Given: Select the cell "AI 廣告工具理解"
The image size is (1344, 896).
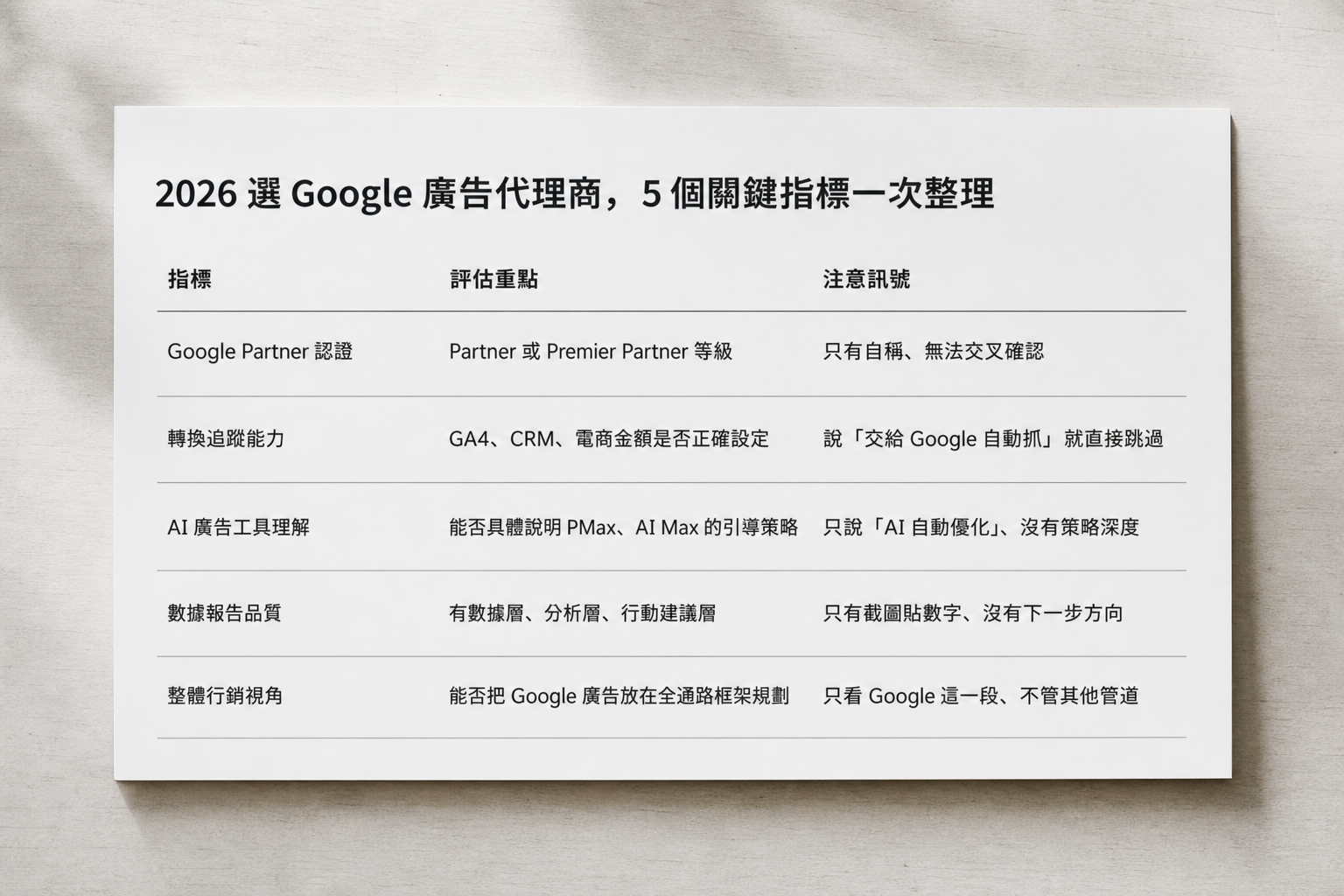Looking at the screenshot, I should coord(238,527).
